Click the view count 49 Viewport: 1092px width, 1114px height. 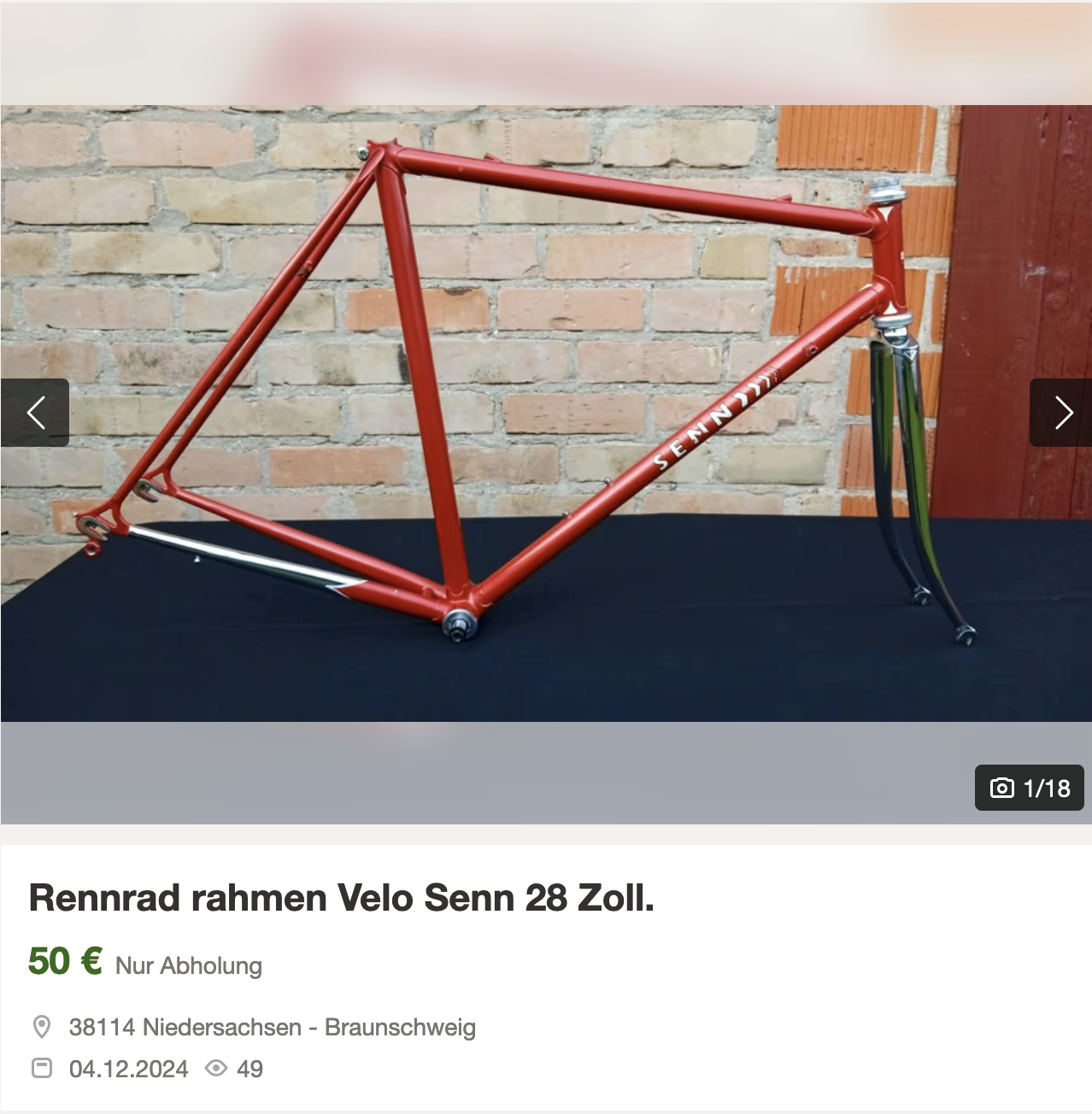coord(250,1069)
